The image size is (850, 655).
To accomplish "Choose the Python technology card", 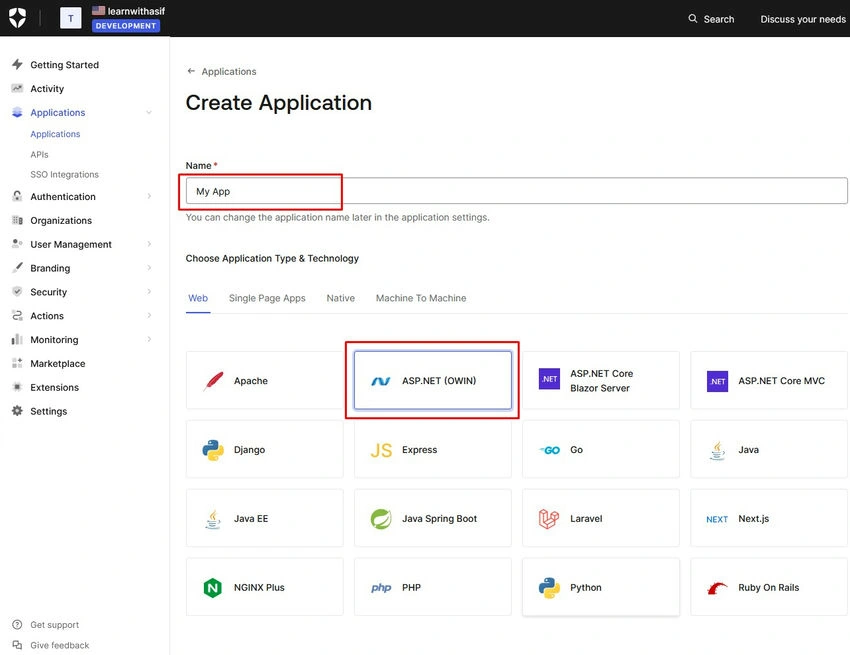I will click(x=601, y=587).
